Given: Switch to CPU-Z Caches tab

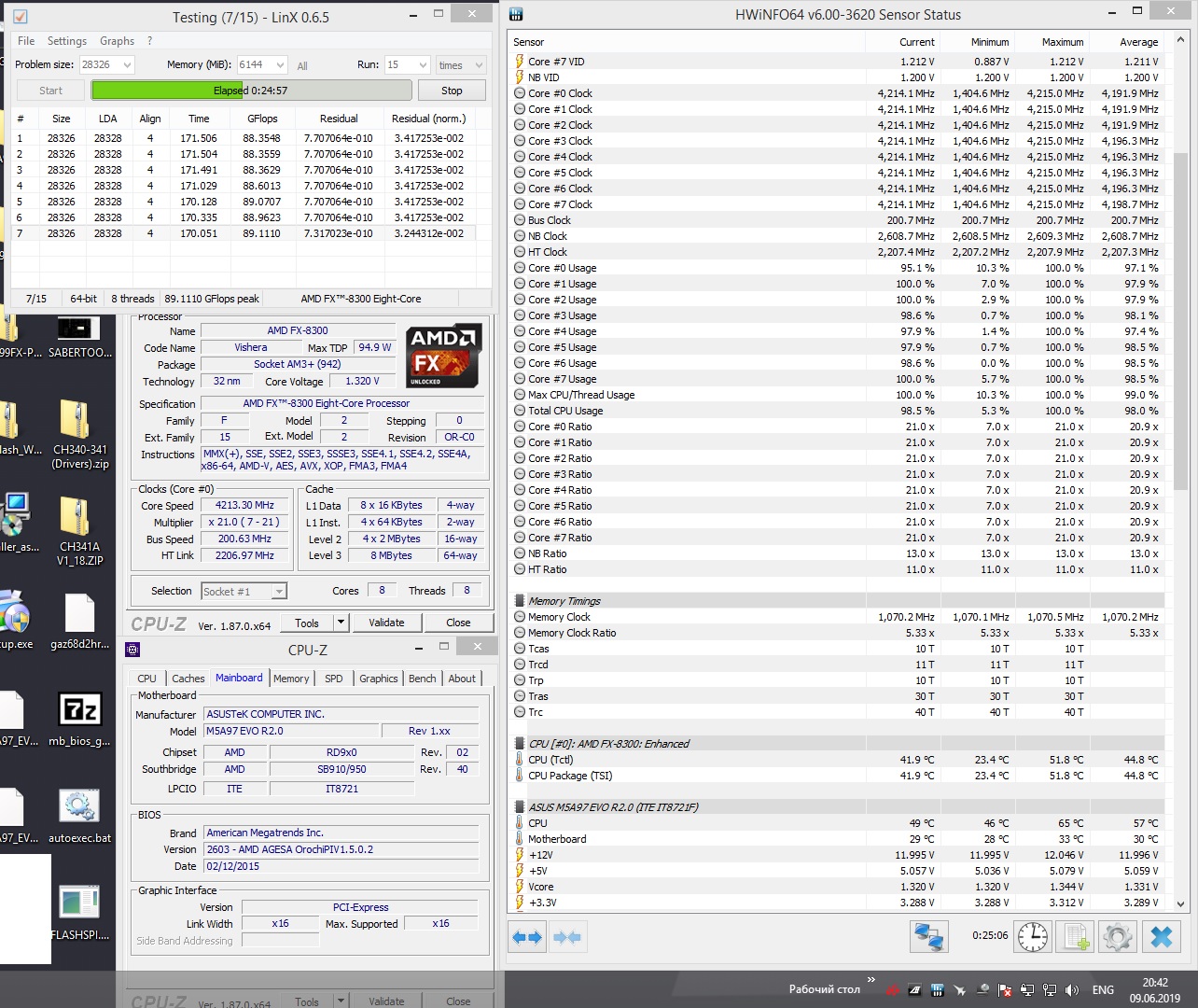Looking at the screenshot, I should tap(188, 679).
